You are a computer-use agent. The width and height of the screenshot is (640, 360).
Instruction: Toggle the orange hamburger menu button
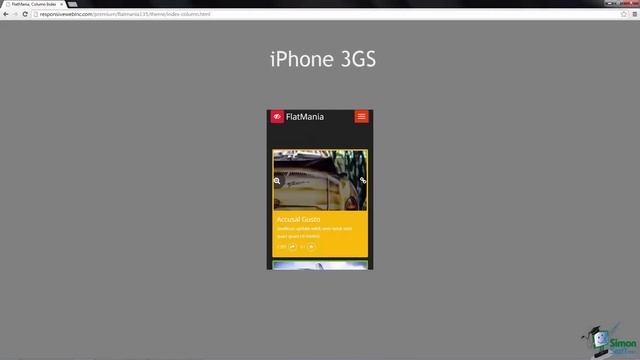[x=361, y=117]
